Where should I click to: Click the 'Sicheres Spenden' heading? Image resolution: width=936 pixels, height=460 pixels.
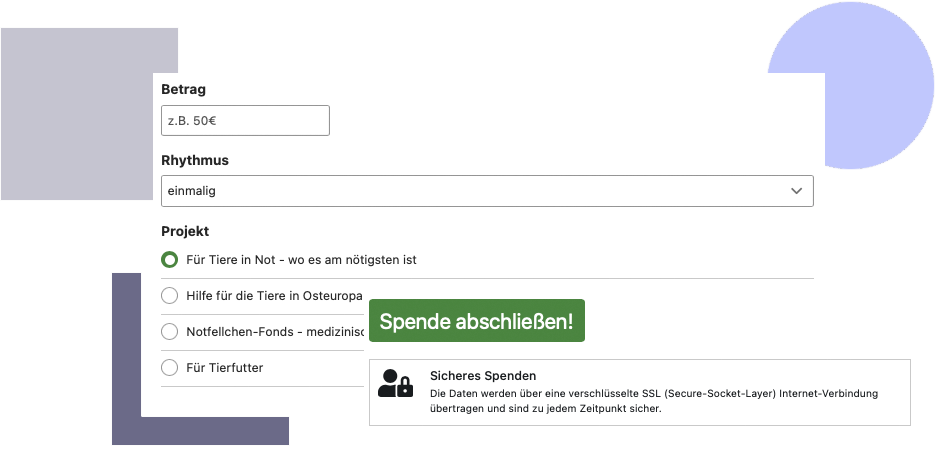point(483,376)
